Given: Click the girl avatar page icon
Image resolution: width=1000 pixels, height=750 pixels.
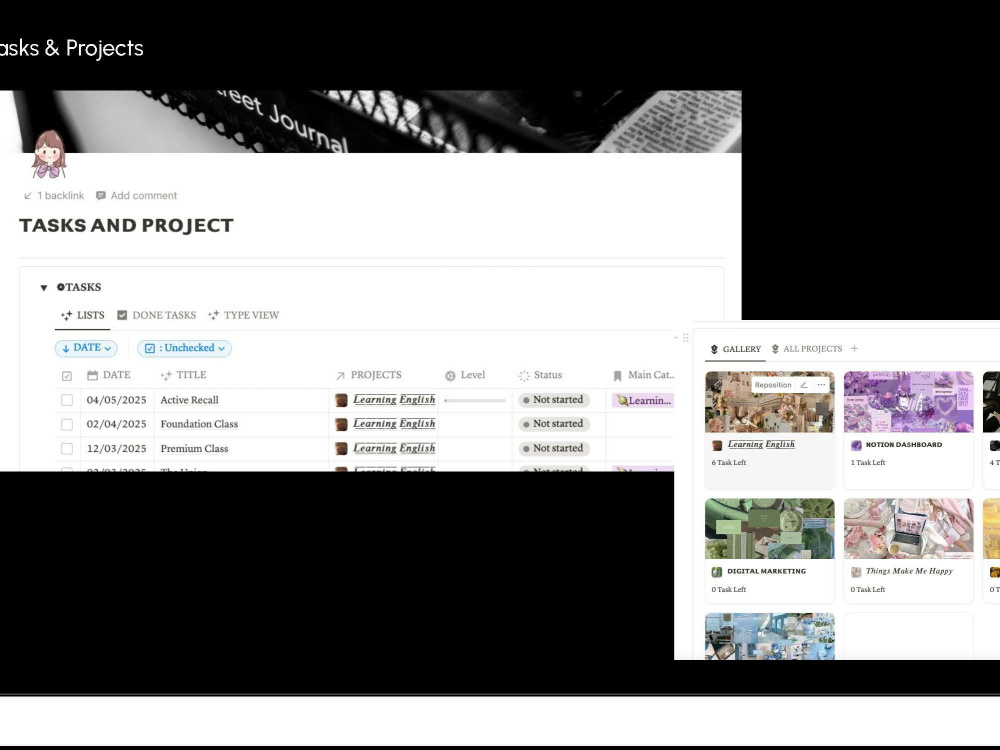Looking at the screenshot, I should [49, 154].
